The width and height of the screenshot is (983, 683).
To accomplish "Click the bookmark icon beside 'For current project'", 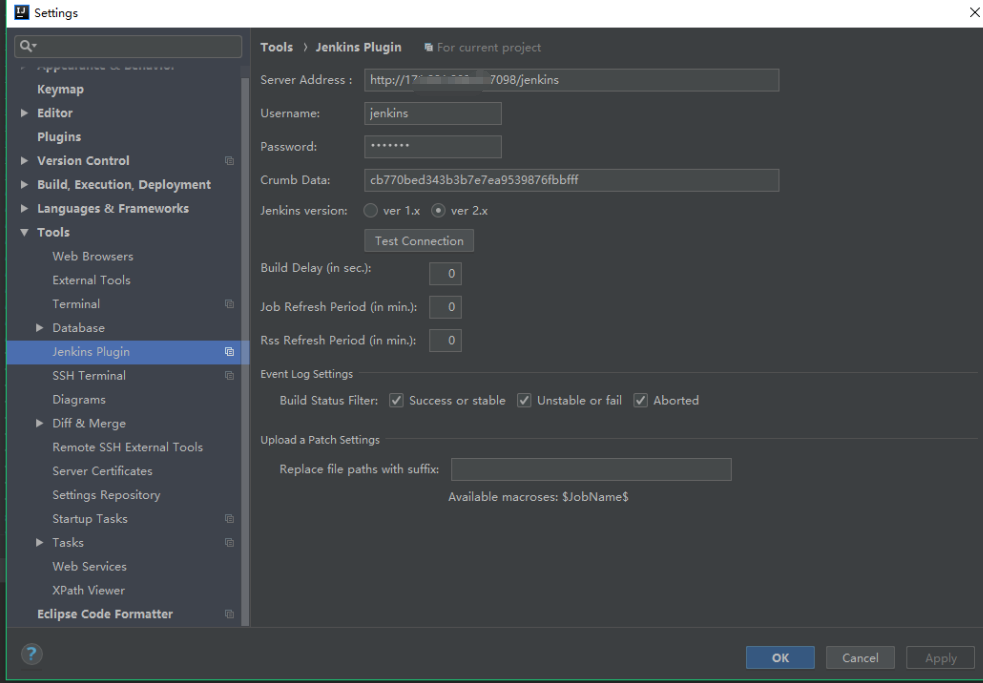I will 428,47.
